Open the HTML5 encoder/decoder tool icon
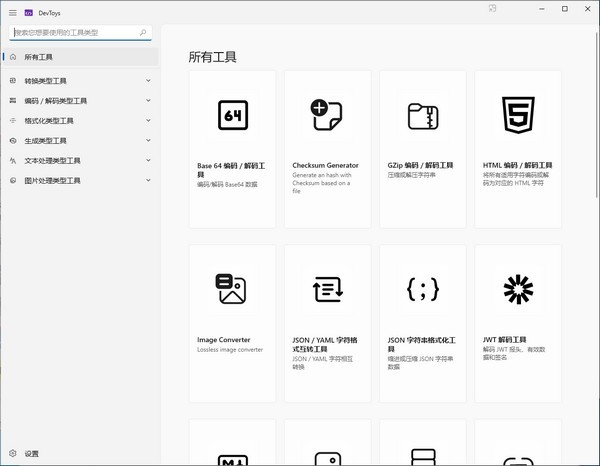 click(518, 116)
